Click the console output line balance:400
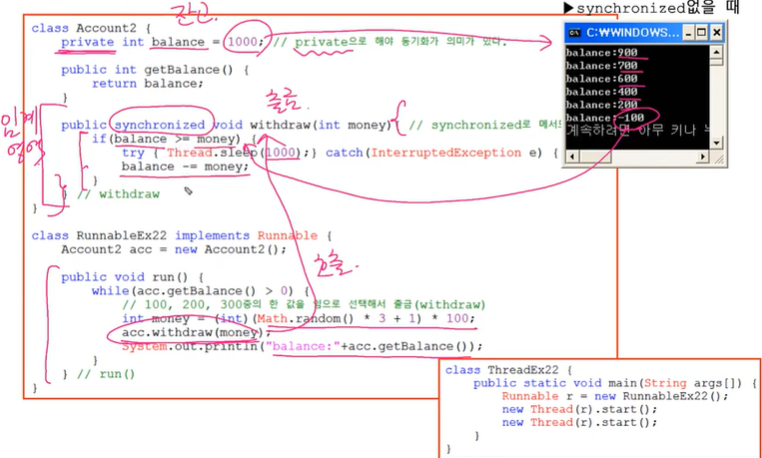Screen dimensions: 762x458 (602, 92)
